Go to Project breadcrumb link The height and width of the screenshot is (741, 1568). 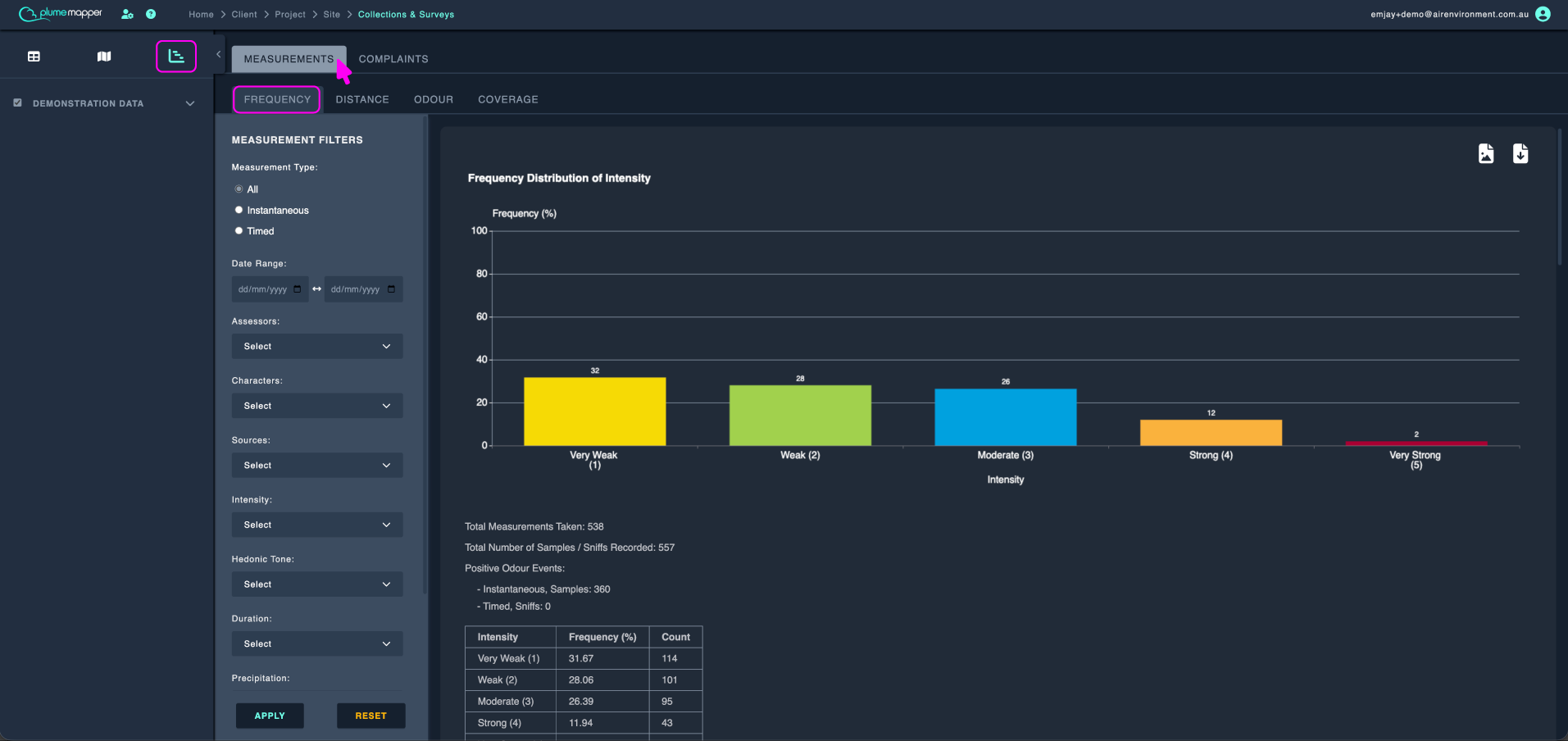(x=290, y=14)
